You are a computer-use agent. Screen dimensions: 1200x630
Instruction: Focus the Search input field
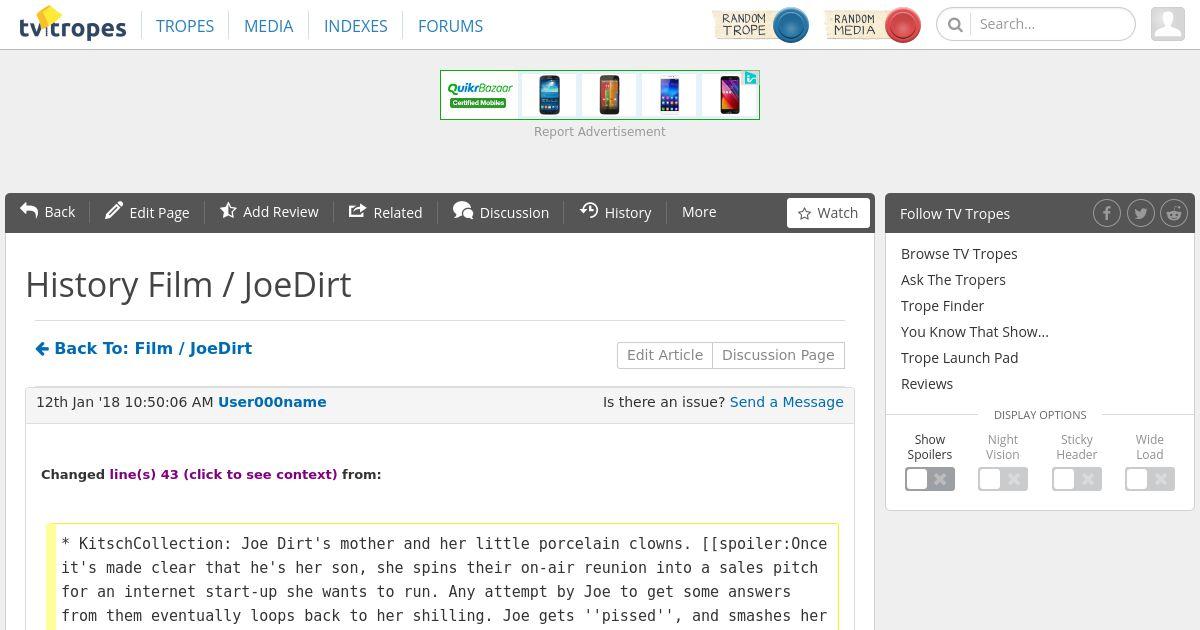1053,24
